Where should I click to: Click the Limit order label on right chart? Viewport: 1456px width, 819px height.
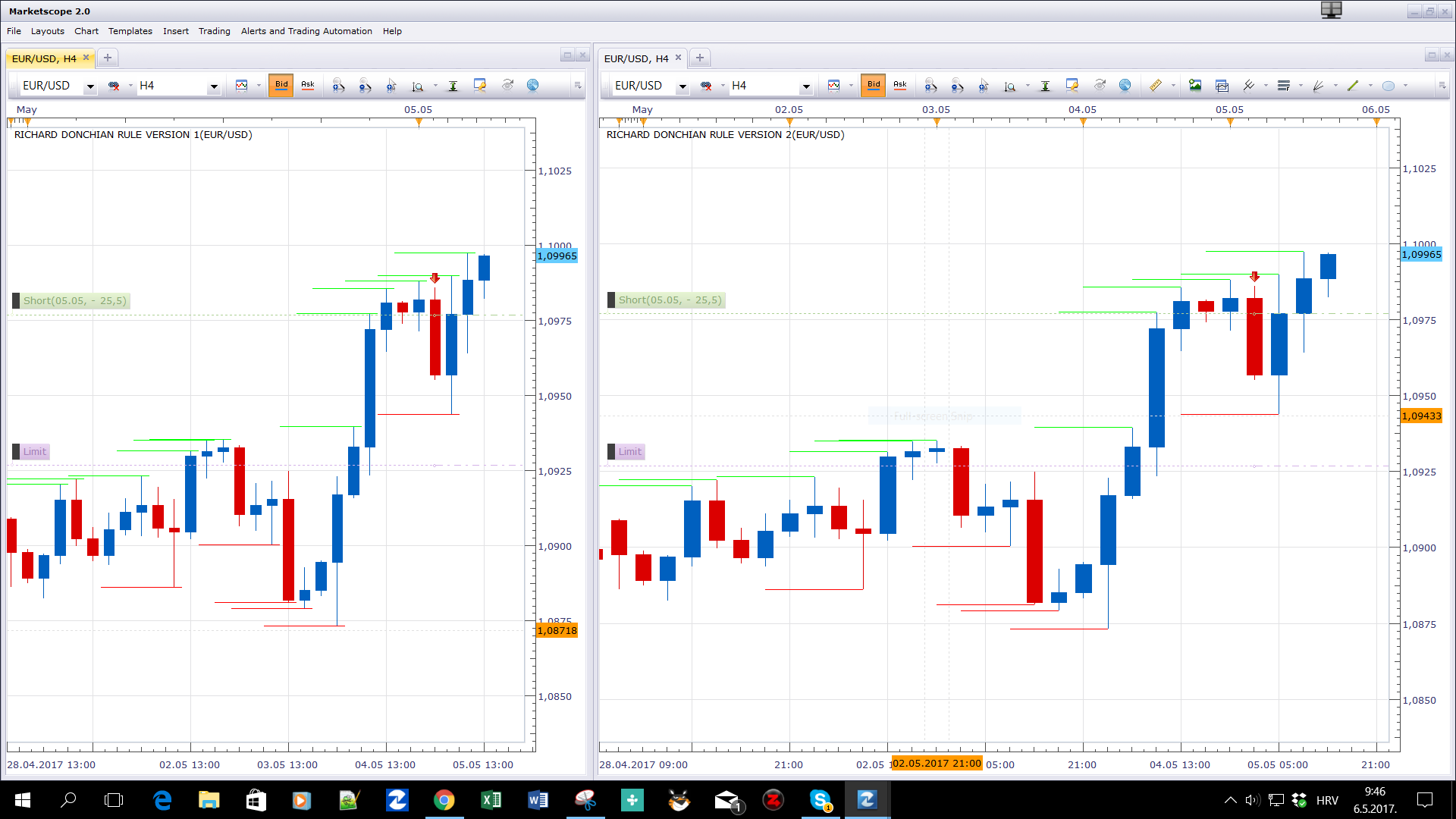(629, 451)
